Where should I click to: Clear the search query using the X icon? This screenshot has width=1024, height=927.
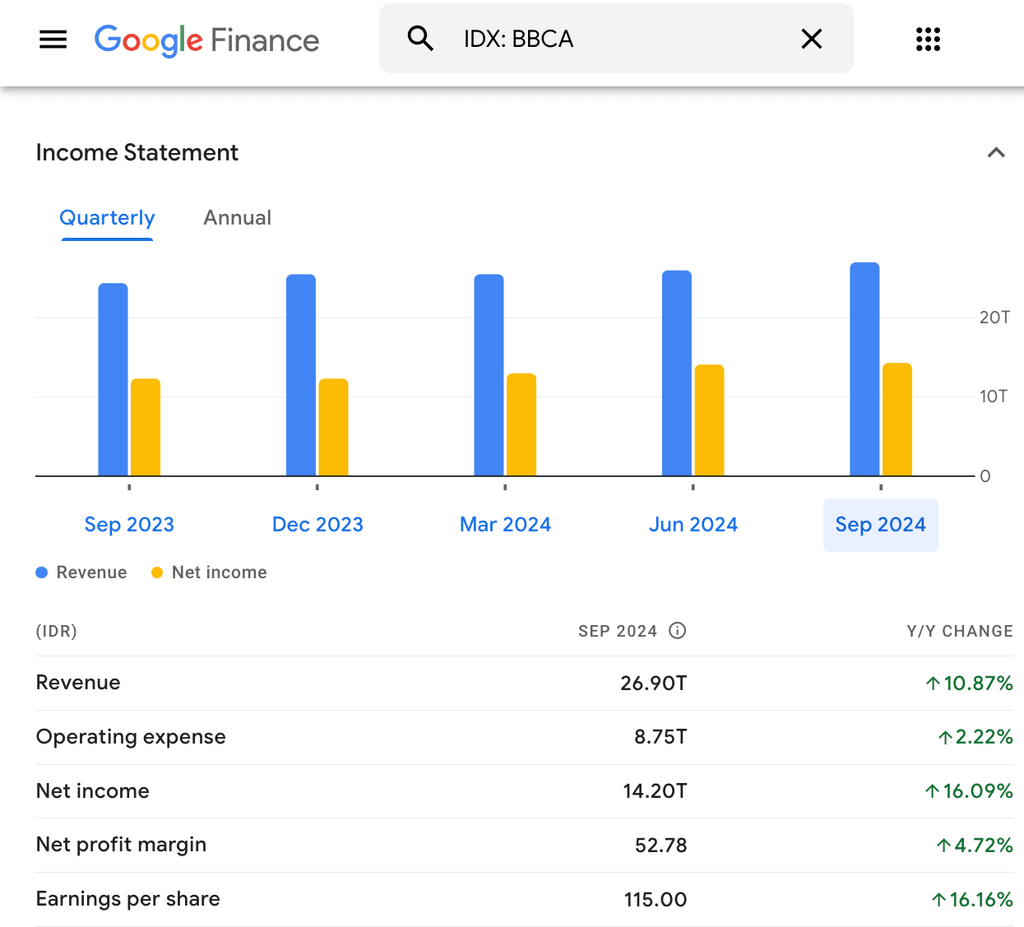pos(811,38)
